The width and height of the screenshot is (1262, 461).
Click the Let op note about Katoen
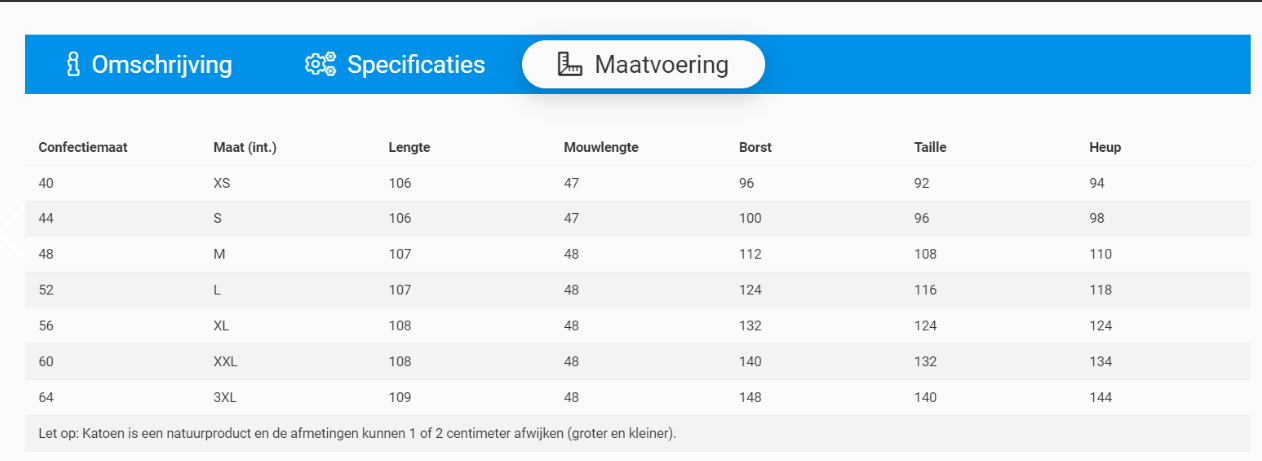click(x=358, y=434)
